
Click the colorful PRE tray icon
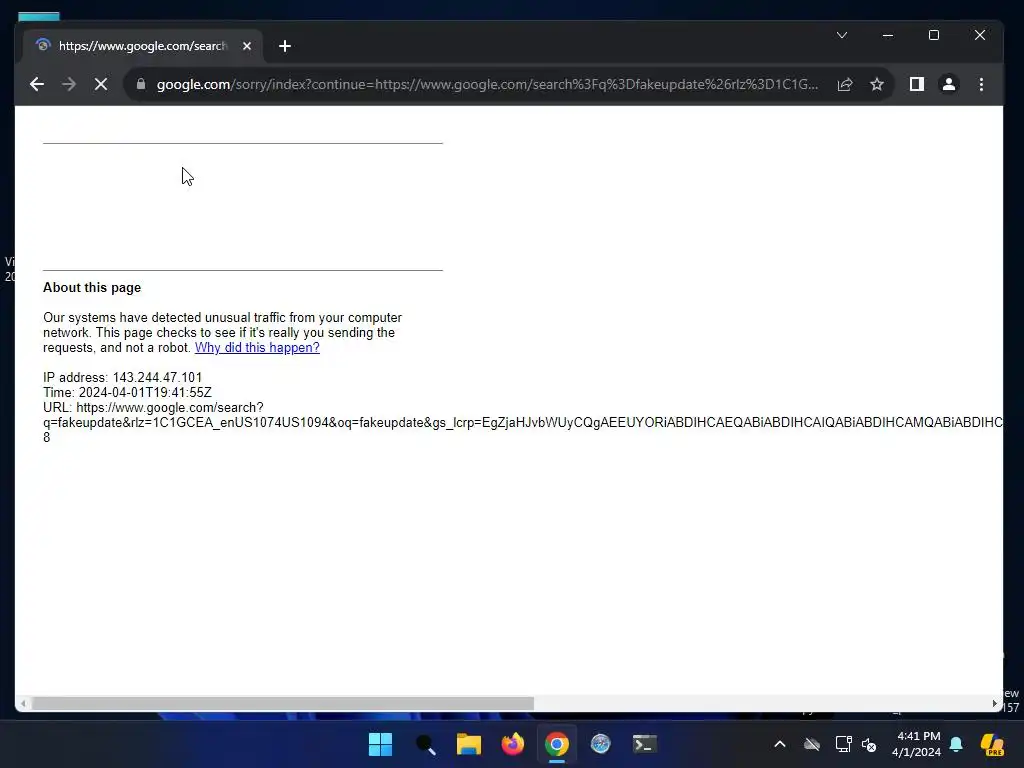tap(992, 744)
